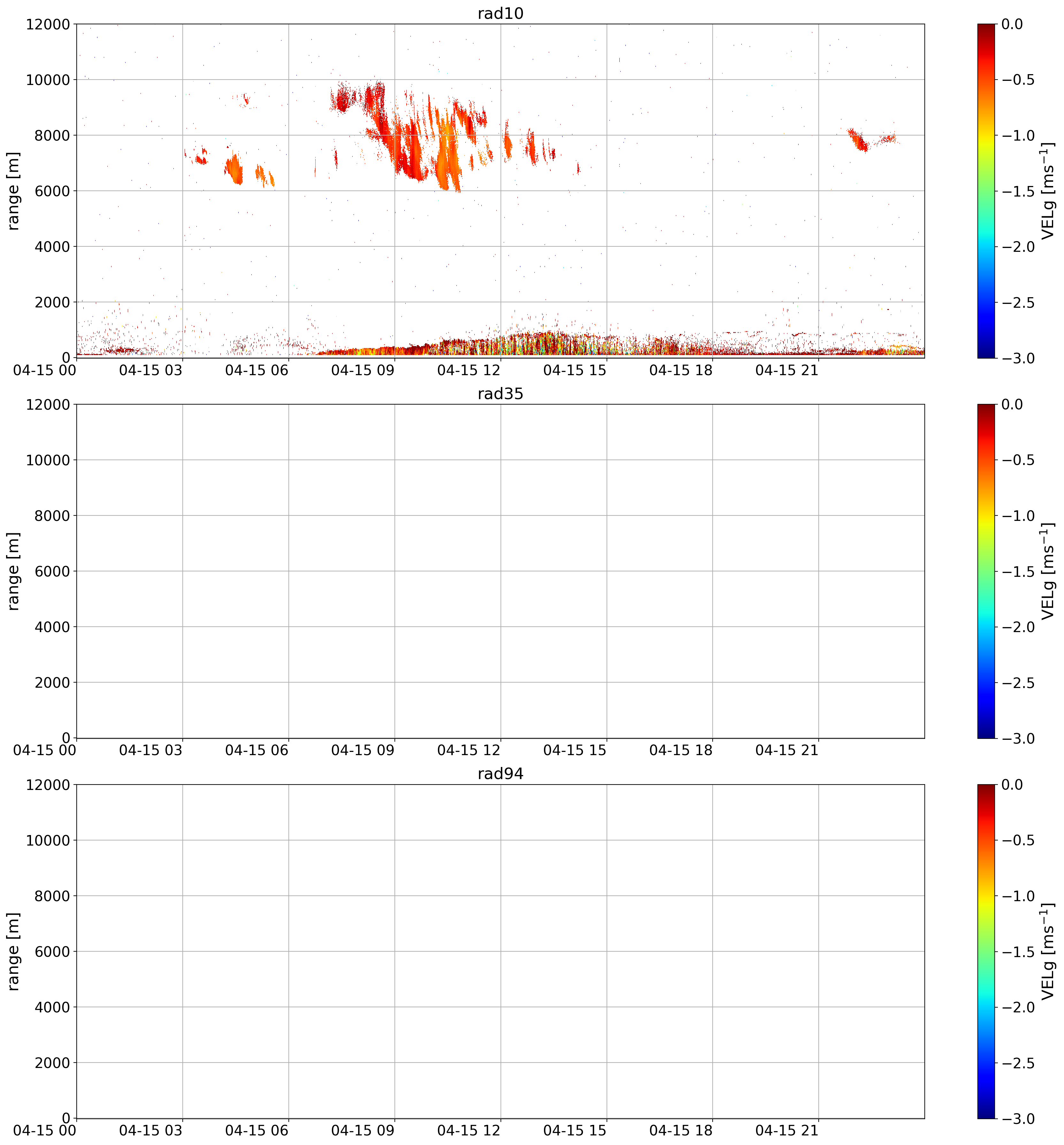This screenshot has height=1145, width=1064.
Task: Click inside the rad10 velocity data plot
Action: pos(500,191)
